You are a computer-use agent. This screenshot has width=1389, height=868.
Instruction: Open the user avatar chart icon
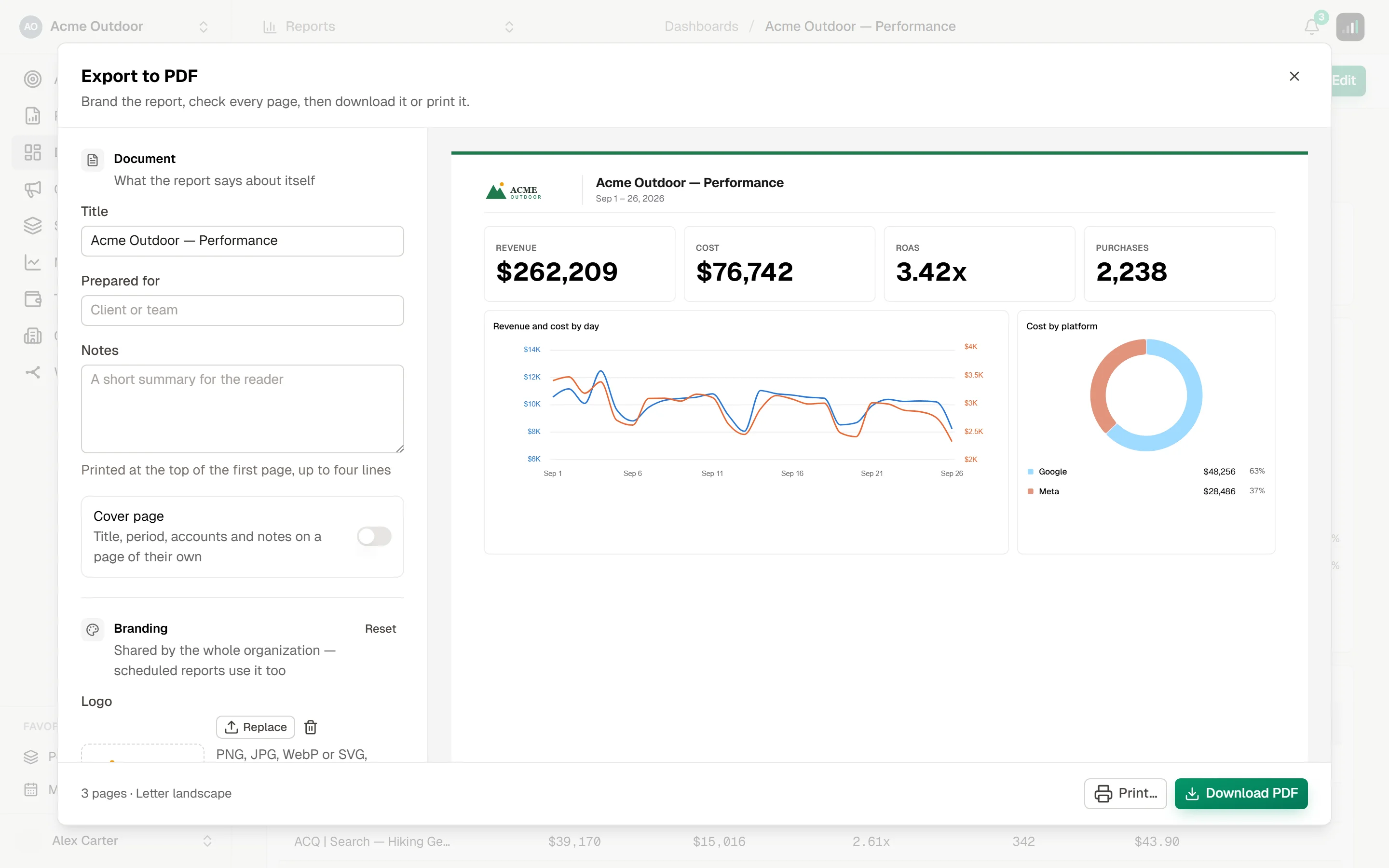(x=1350, y=27)
